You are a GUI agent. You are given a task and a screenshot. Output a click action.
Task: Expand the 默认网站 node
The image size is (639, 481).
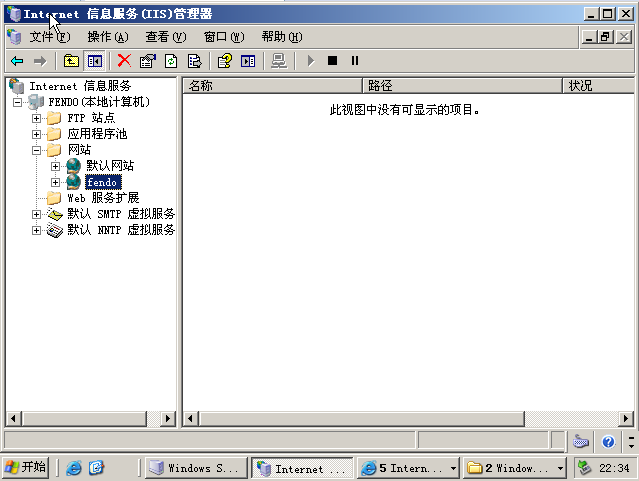[x=55, y=166]
